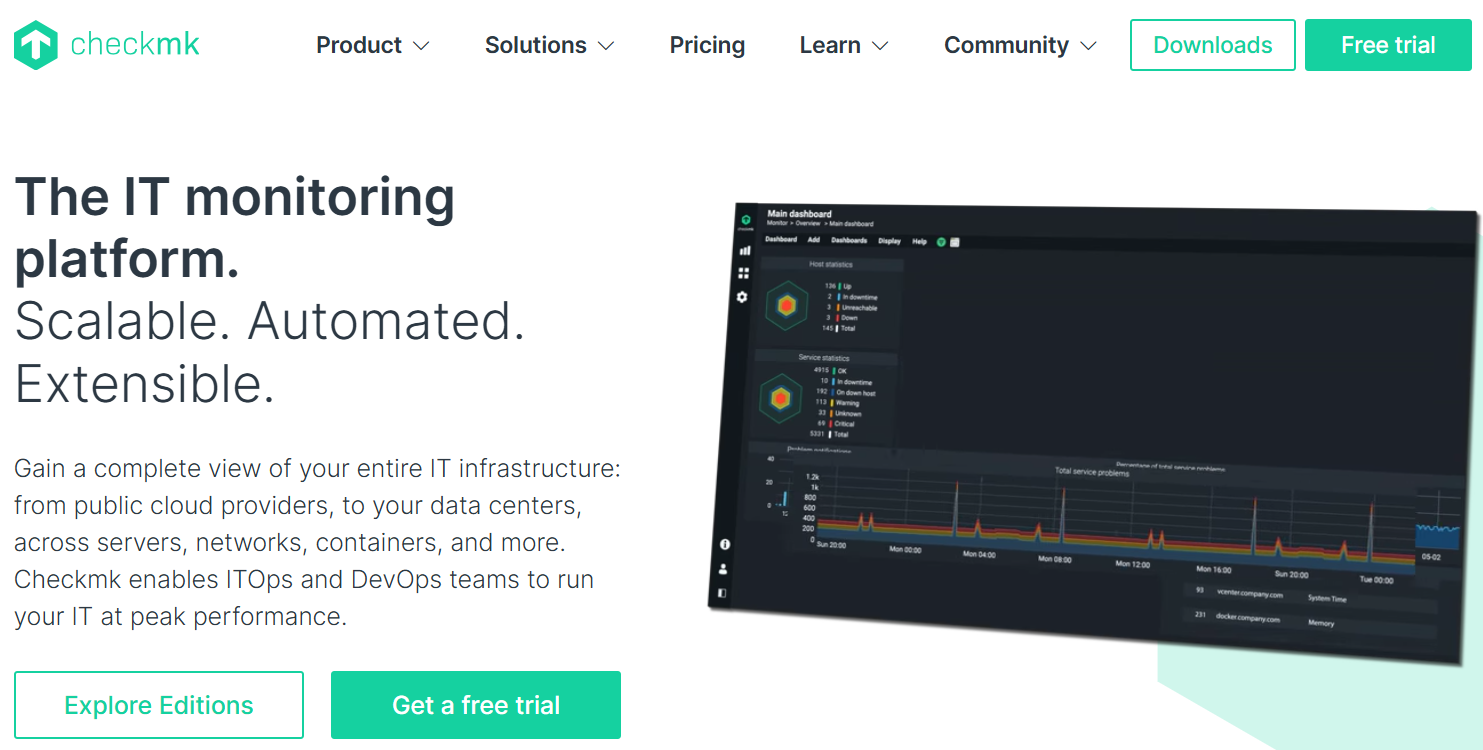Image resolution: width=1483 pixels, height=750 pixels.
Task: Click the info icon in the dashboard sidebar
Action: (x=725, y=544)
